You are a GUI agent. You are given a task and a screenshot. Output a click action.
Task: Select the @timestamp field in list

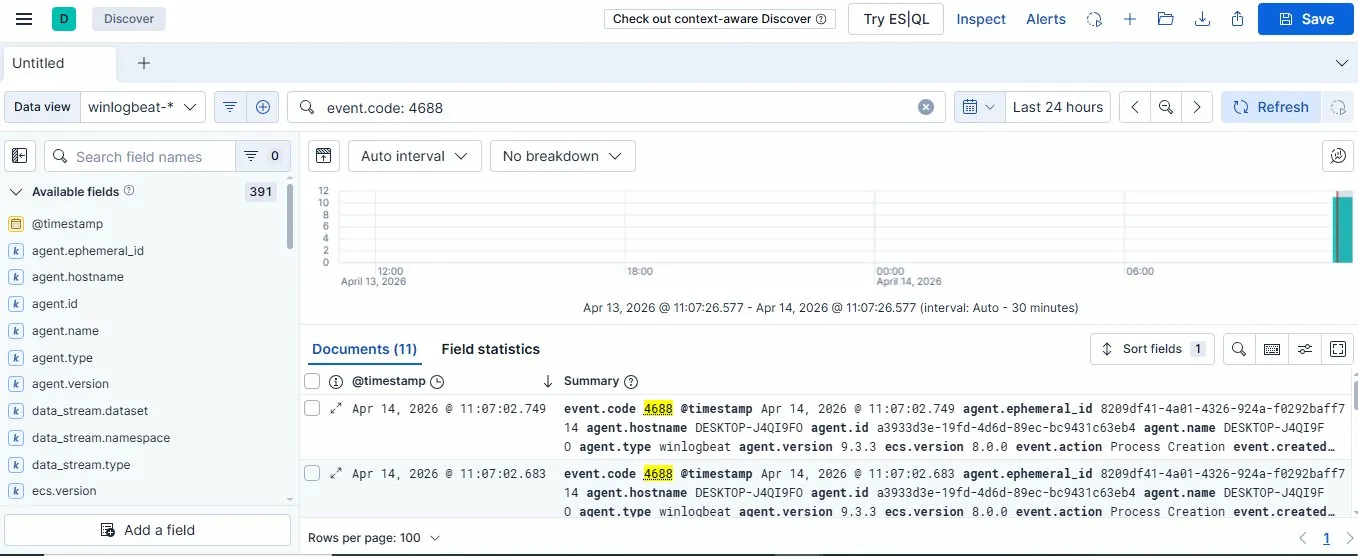[x=67, y=224]
